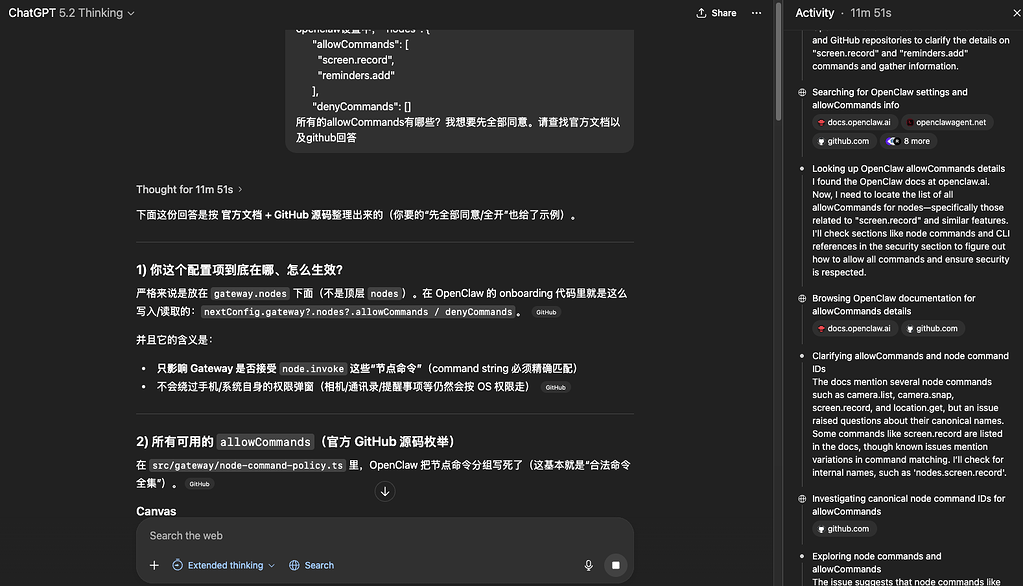The height and width of the screenshot is (586, 1023).
Task: Click the microphone dictation icon
Action: tap(588, 565)
